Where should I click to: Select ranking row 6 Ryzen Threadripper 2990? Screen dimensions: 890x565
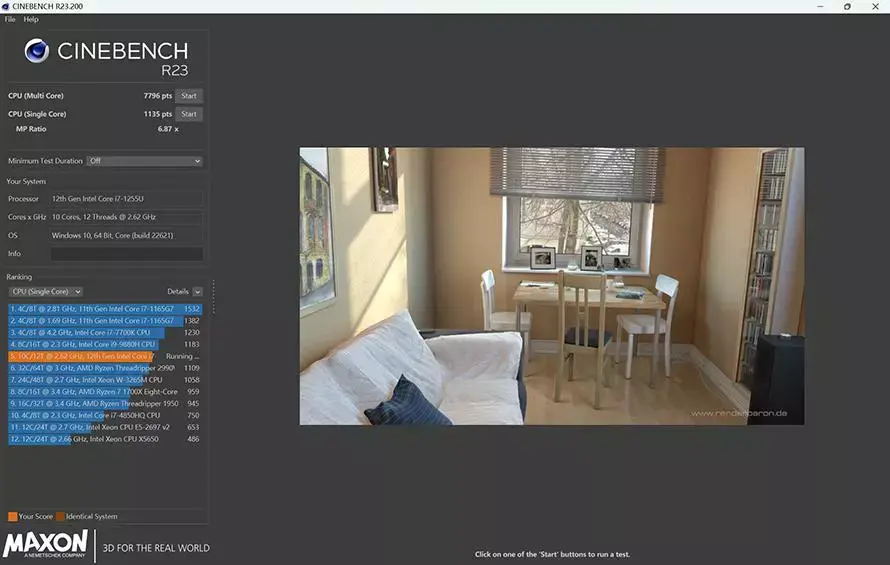105,368
